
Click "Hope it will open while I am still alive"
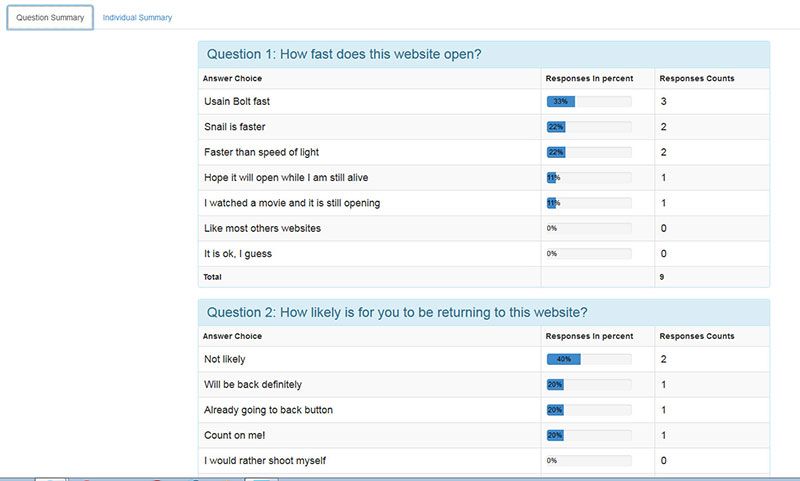click(285, 178)
